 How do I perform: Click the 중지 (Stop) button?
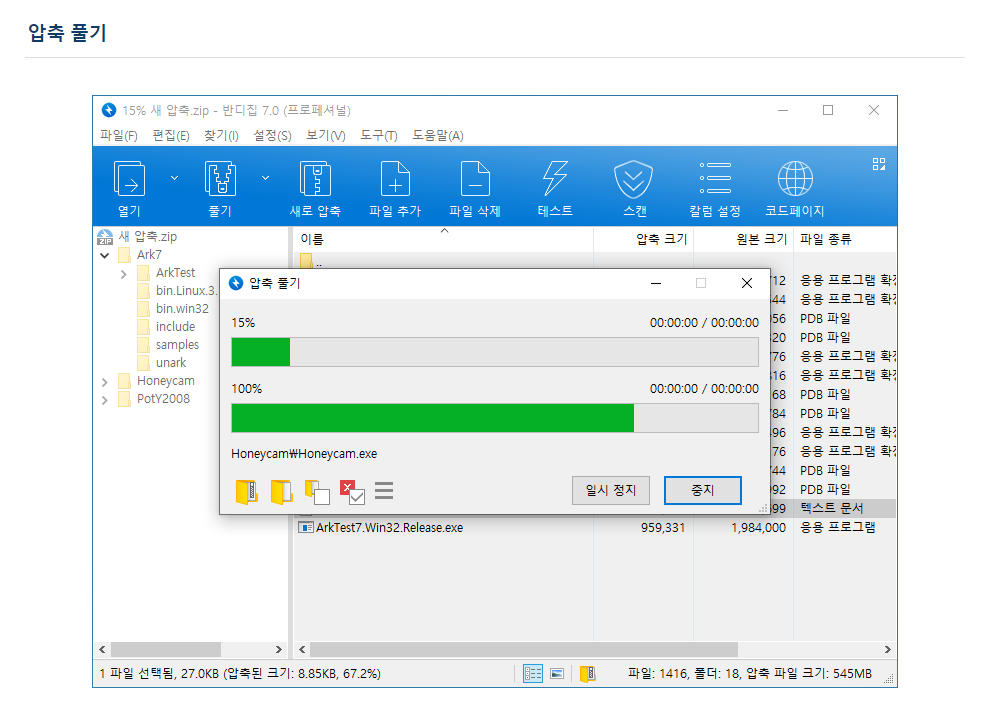pos(702,490)
